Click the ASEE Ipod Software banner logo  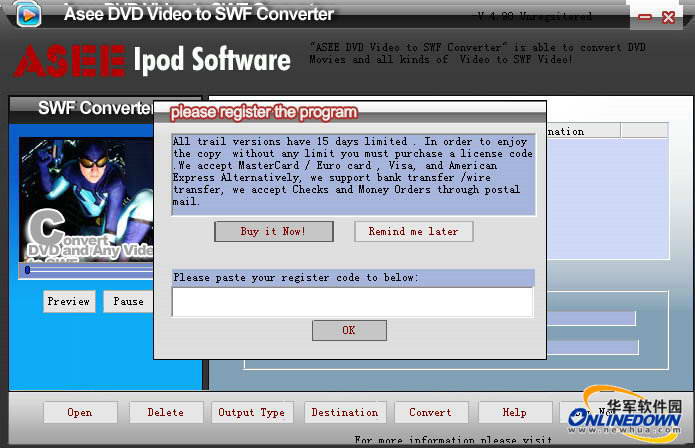click(152, 61)
